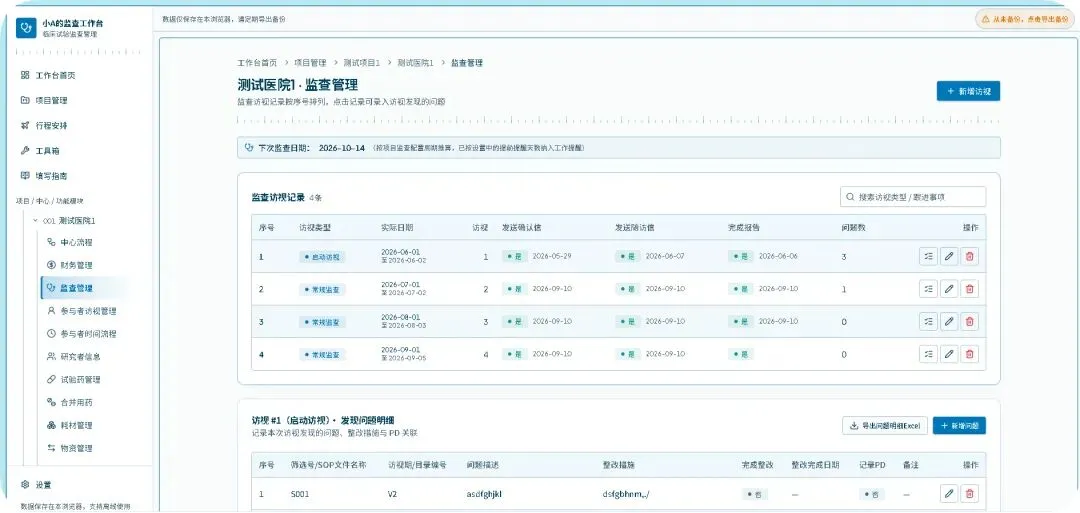Click the visit type search input field
This screenshot has width=1080, height=513.
pos(913,197)
